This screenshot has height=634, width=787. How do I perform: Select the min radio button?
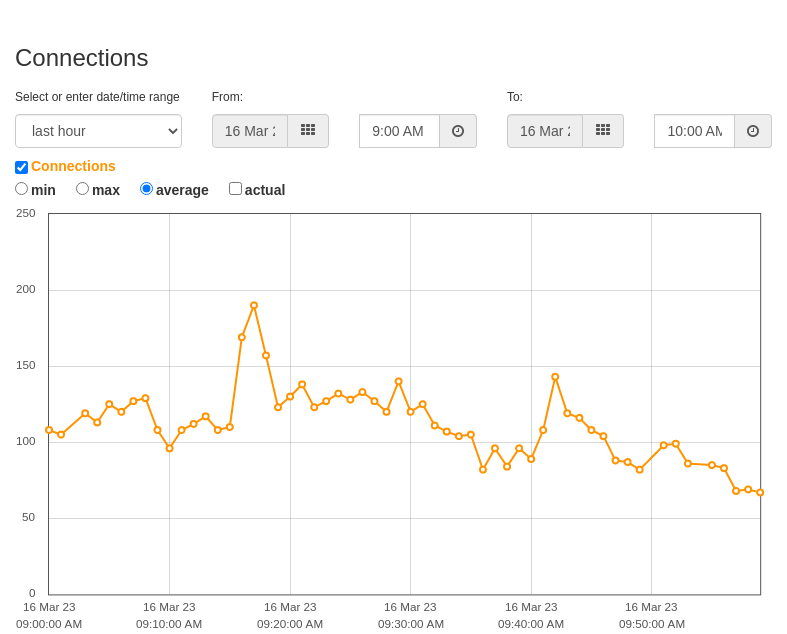pyautogui.click(x=22, y=189)
